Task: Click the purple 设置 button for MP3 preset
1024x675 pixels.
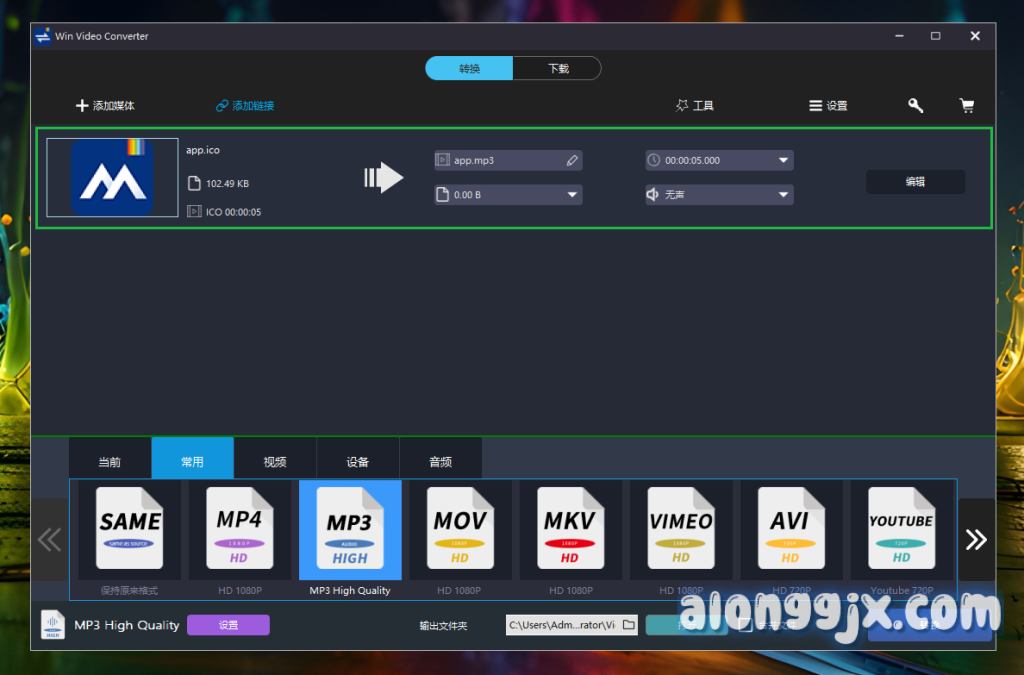Action: click(228, 625)
